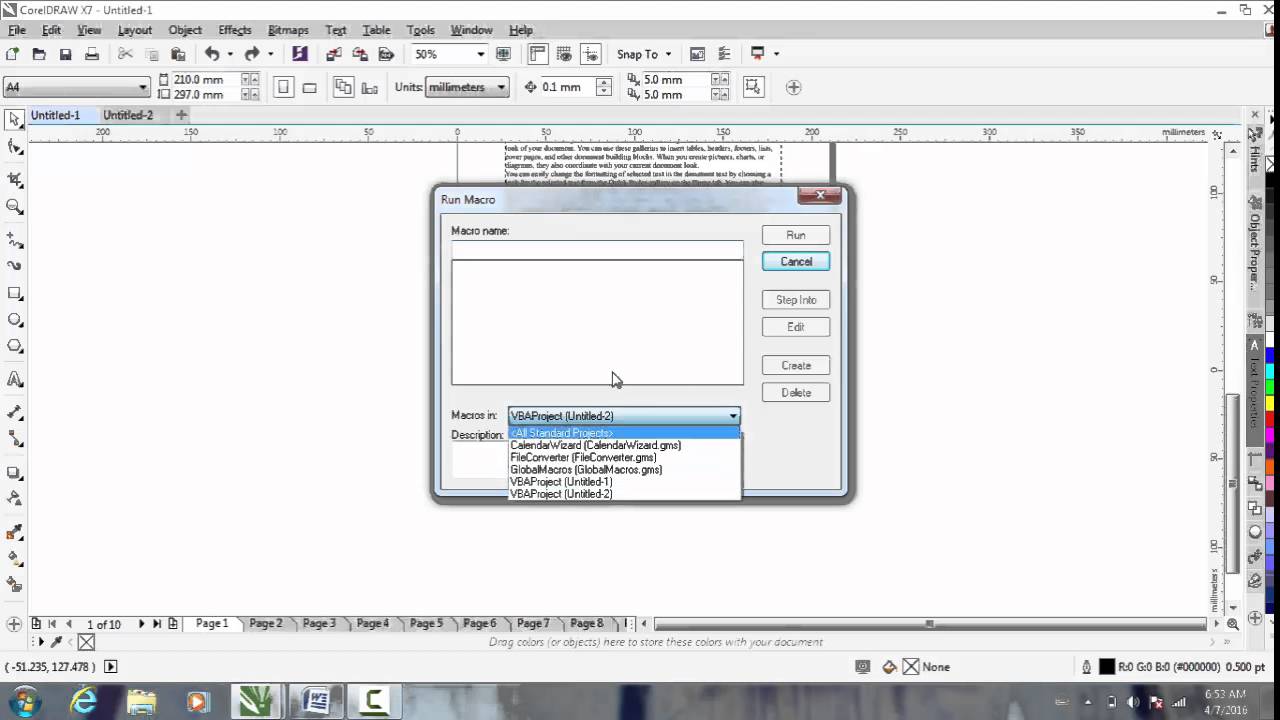
Task: Choose All Standard Projects in the list
Action: 625,433
